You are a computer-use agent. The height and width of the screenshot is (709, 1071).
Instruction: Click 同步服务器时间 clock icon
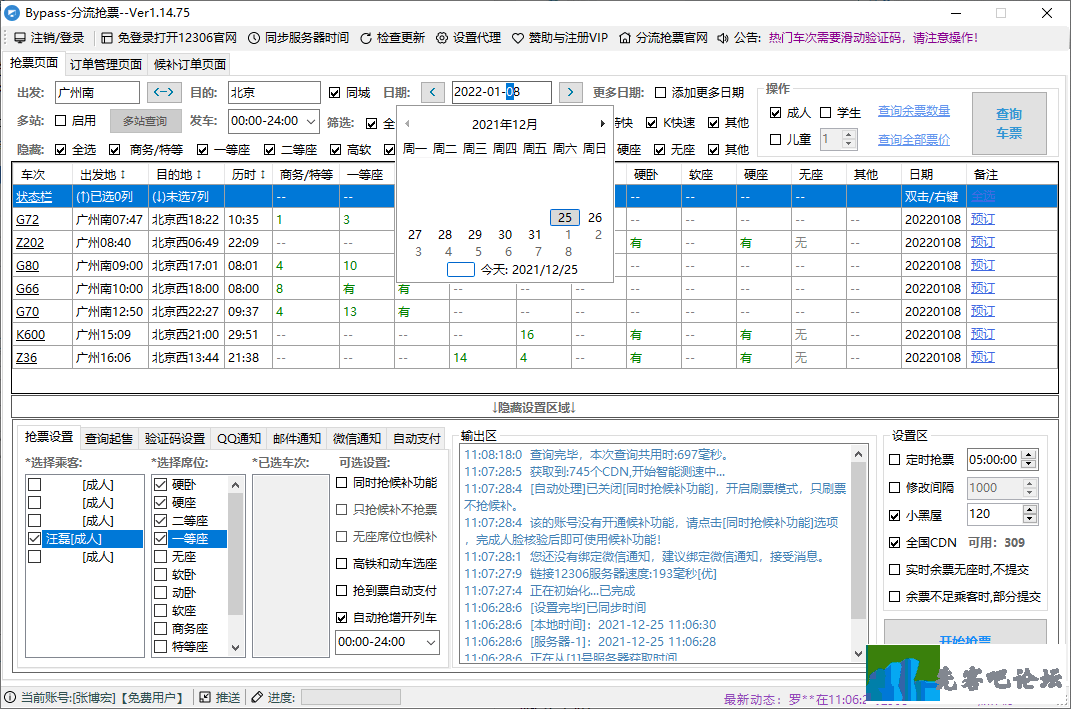coord(254,38)
